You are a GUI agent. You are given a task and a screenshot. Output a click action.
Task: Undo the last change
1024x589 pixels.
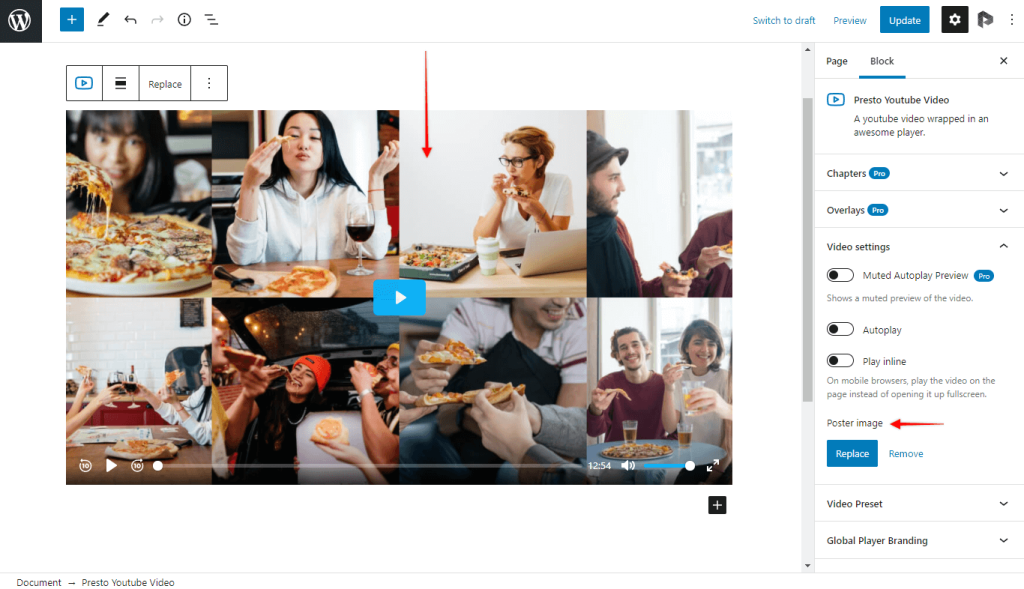tap(130, 20)
